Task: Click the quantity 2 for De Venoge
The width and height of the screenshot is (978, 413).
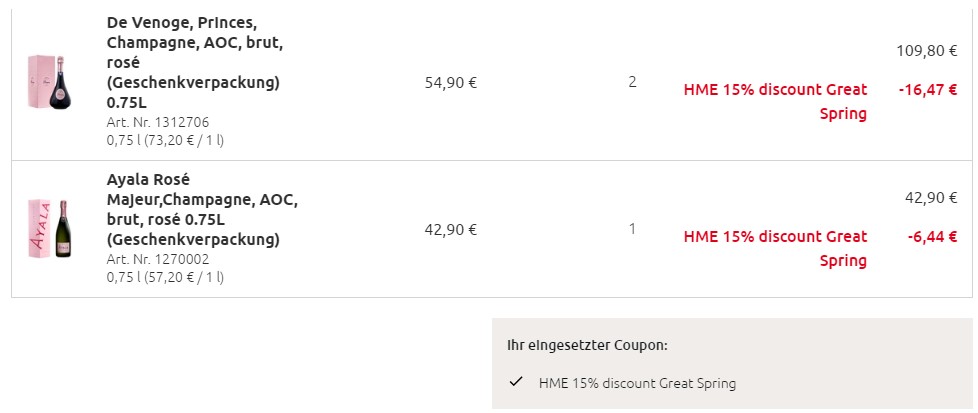Action: 632,82
